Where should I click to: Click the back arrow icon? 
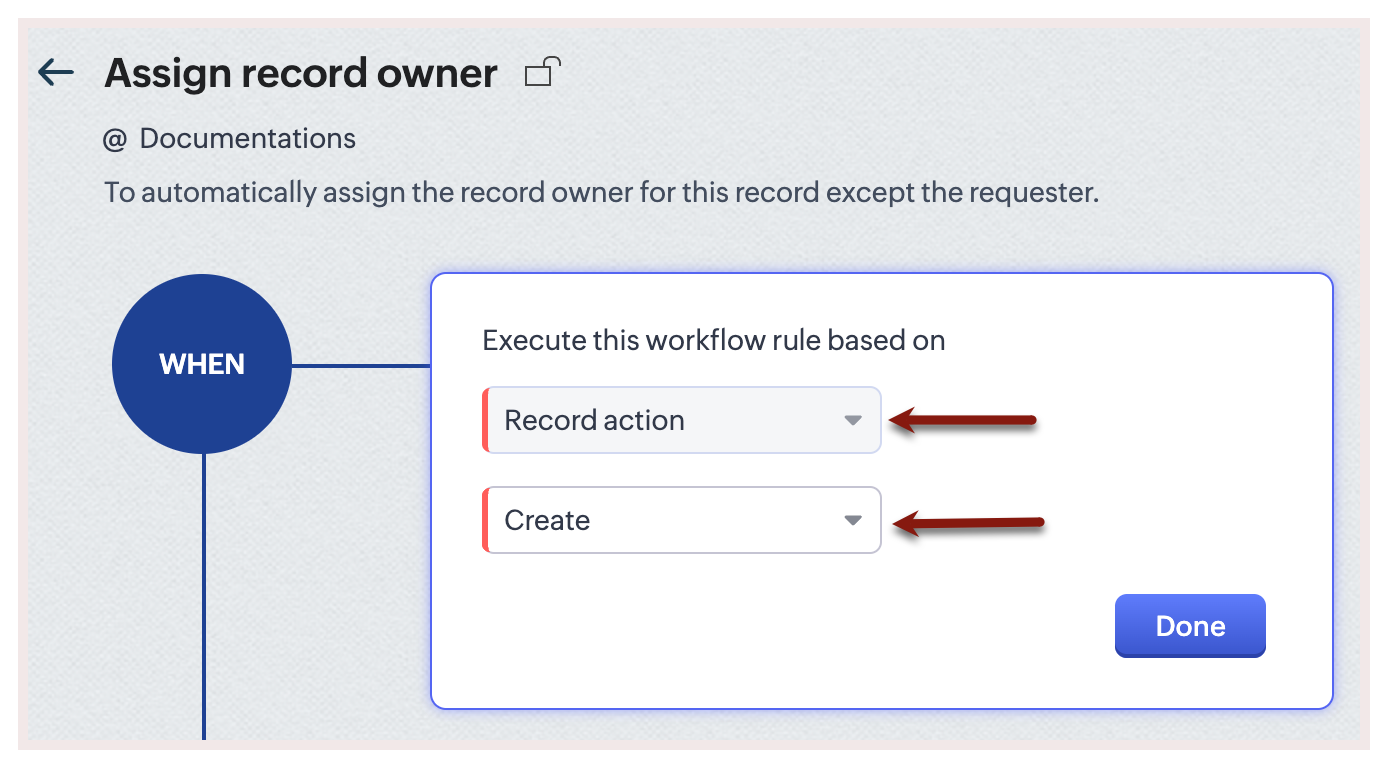[56, 72]
